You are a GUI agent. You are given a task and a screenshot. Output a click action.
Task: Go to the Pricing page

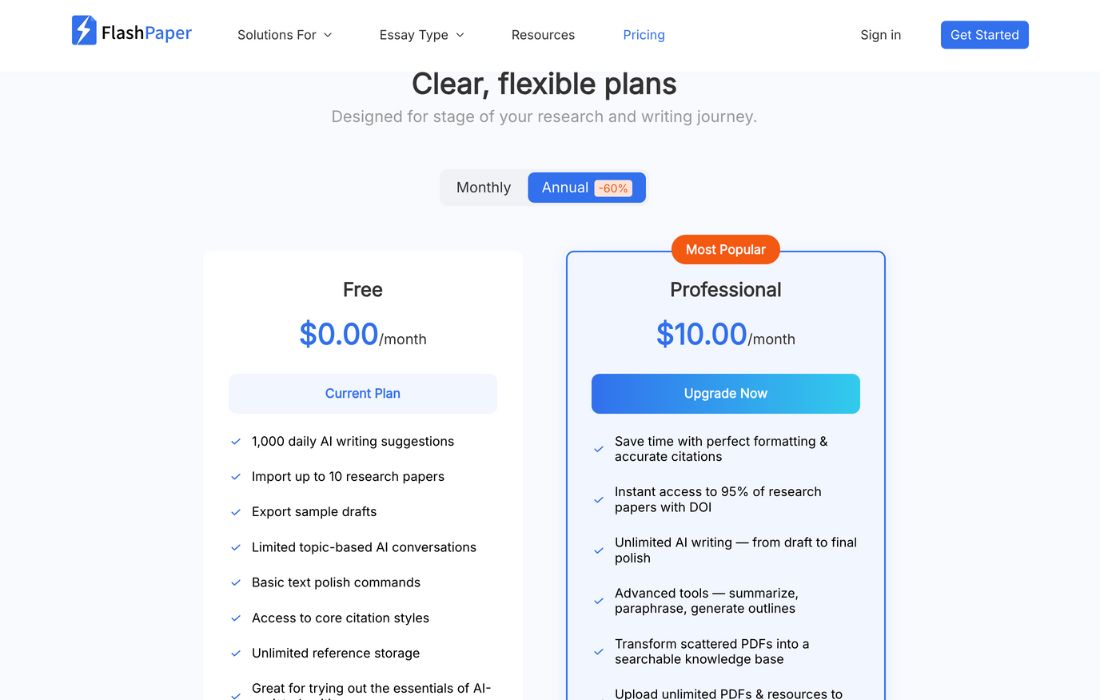(x=644, y=35)
